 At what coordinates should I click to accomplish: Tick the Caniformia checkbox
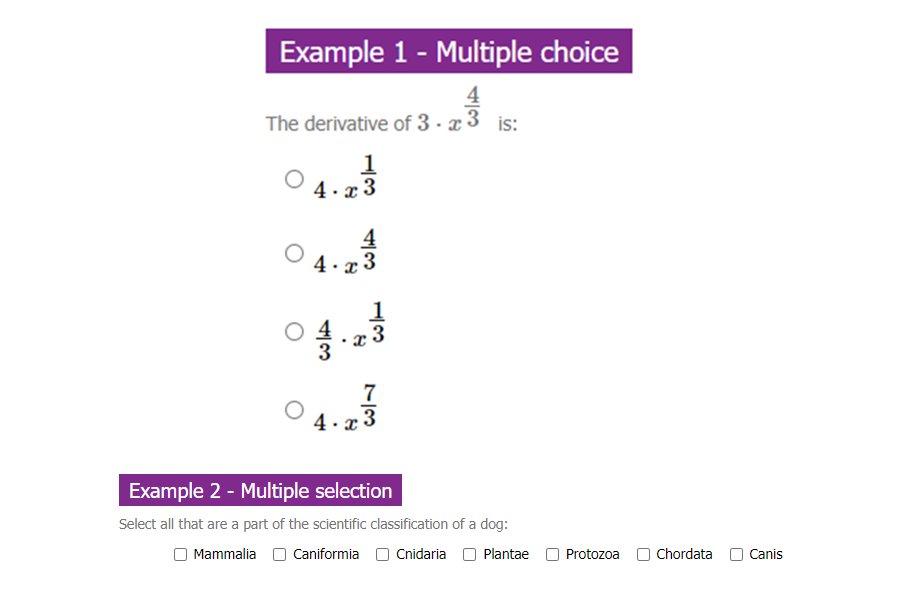click(279, 555)
